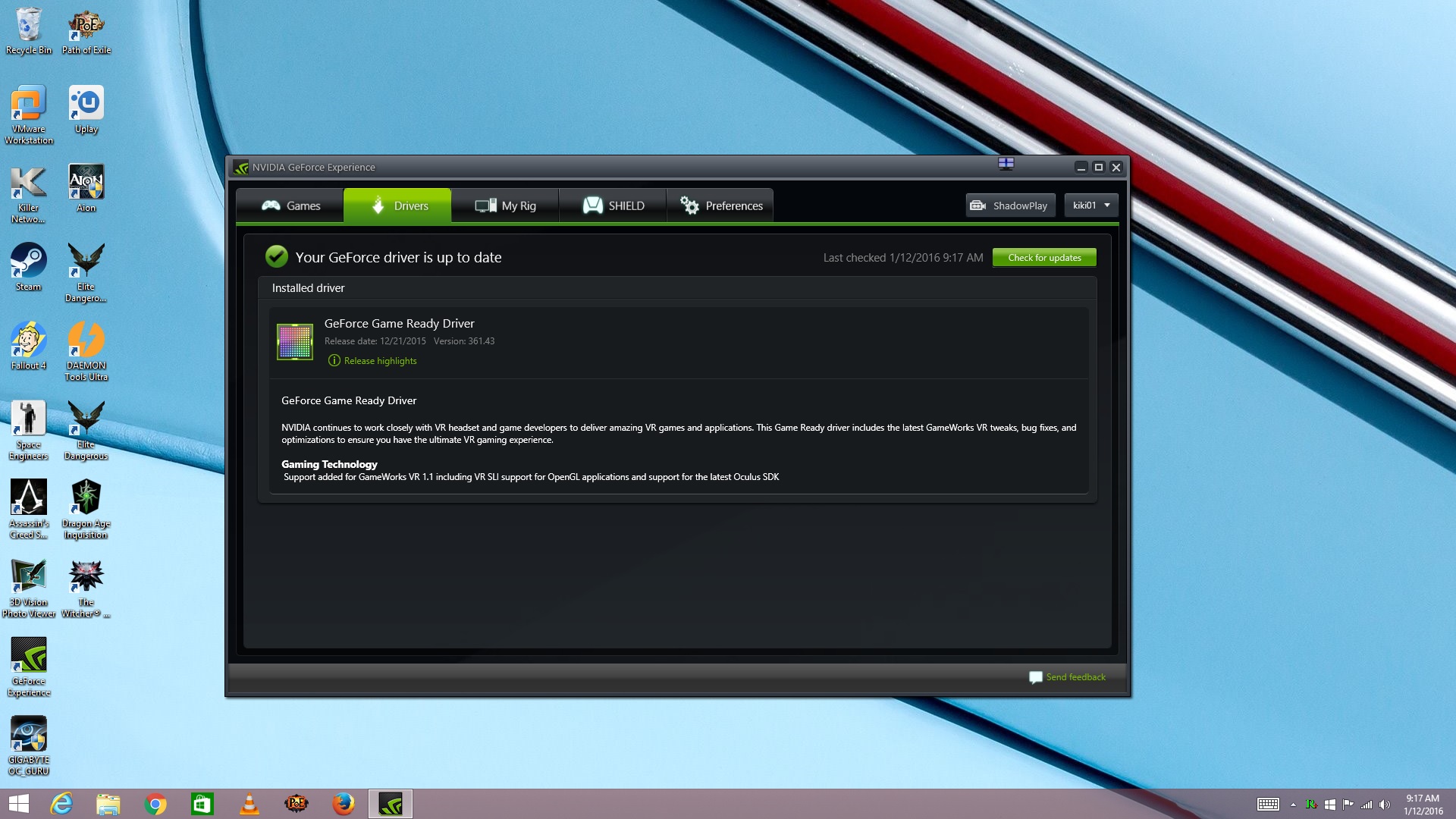Click the NVIDIA logo in title bar
The height and width of the screenshot is (819, 1456).
tap(241, 168)
